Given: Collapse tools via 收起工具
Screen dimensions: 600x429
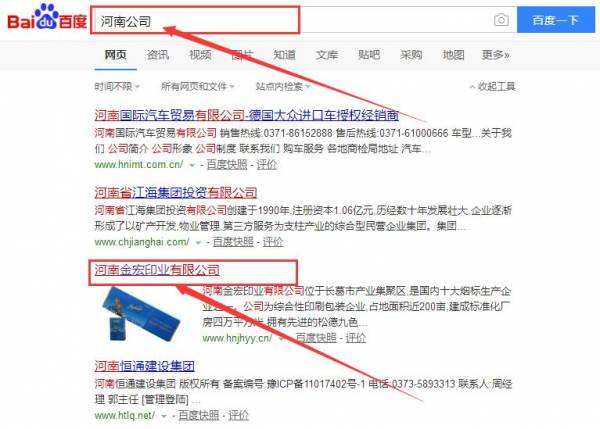Looking at the screenshot, I should click(x=492, y=86).
